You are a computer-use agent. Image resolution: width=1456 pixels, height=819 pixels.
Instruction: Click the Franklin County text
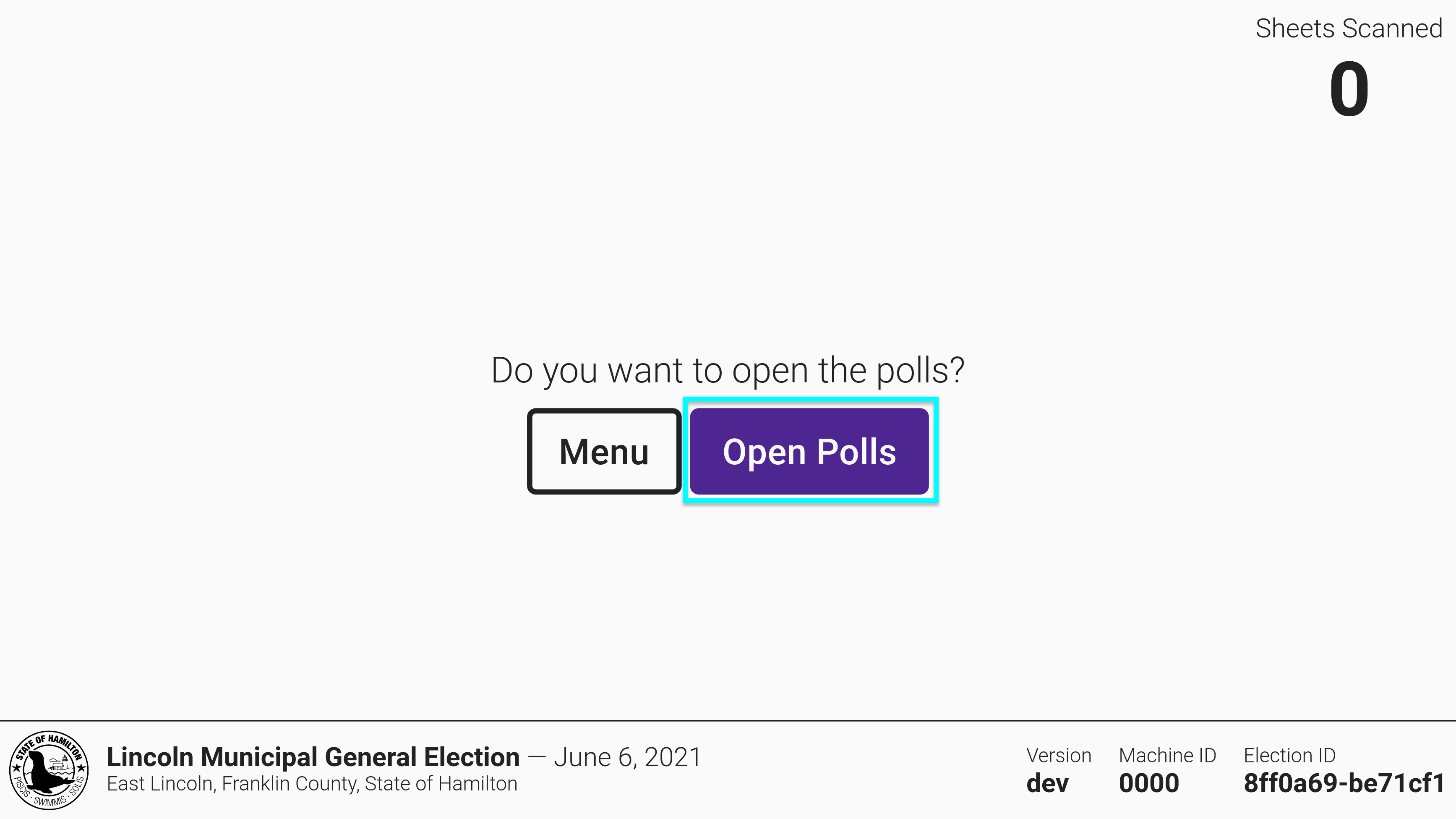(x=290, y=784)
